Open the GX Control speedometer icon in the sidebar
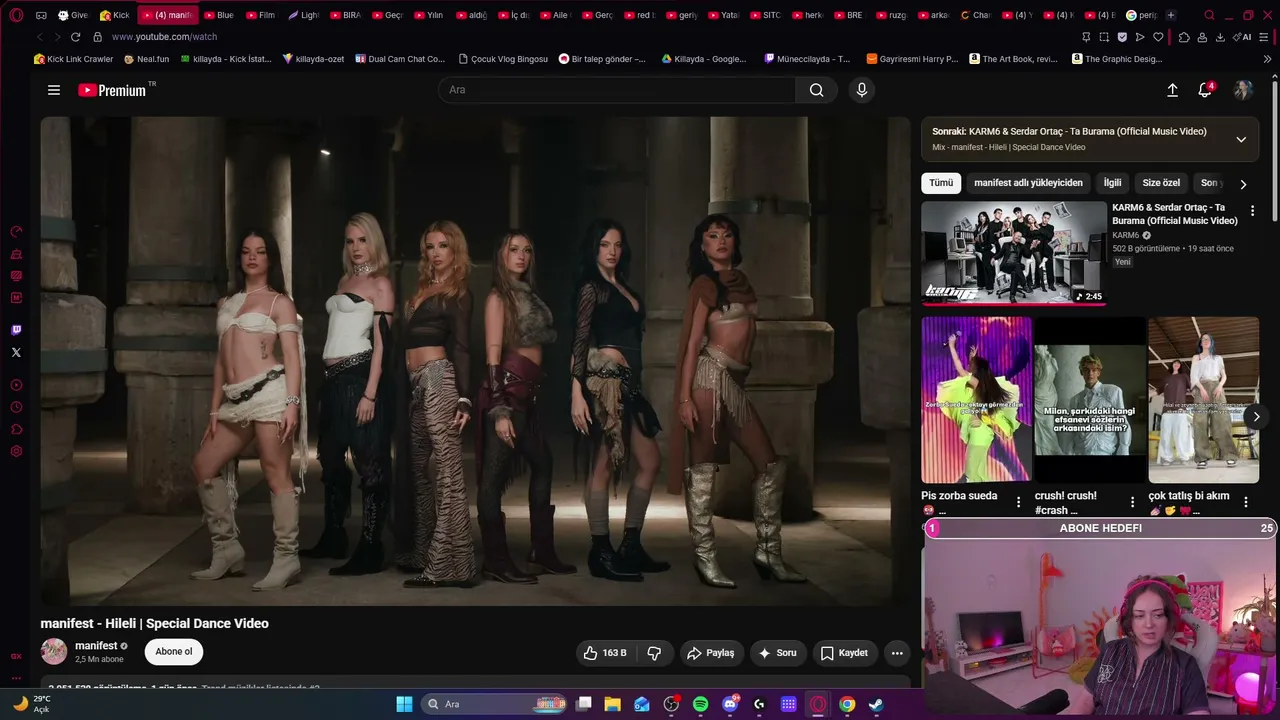The height and width of the screenshot is (720, 1280). pos(16,231)
